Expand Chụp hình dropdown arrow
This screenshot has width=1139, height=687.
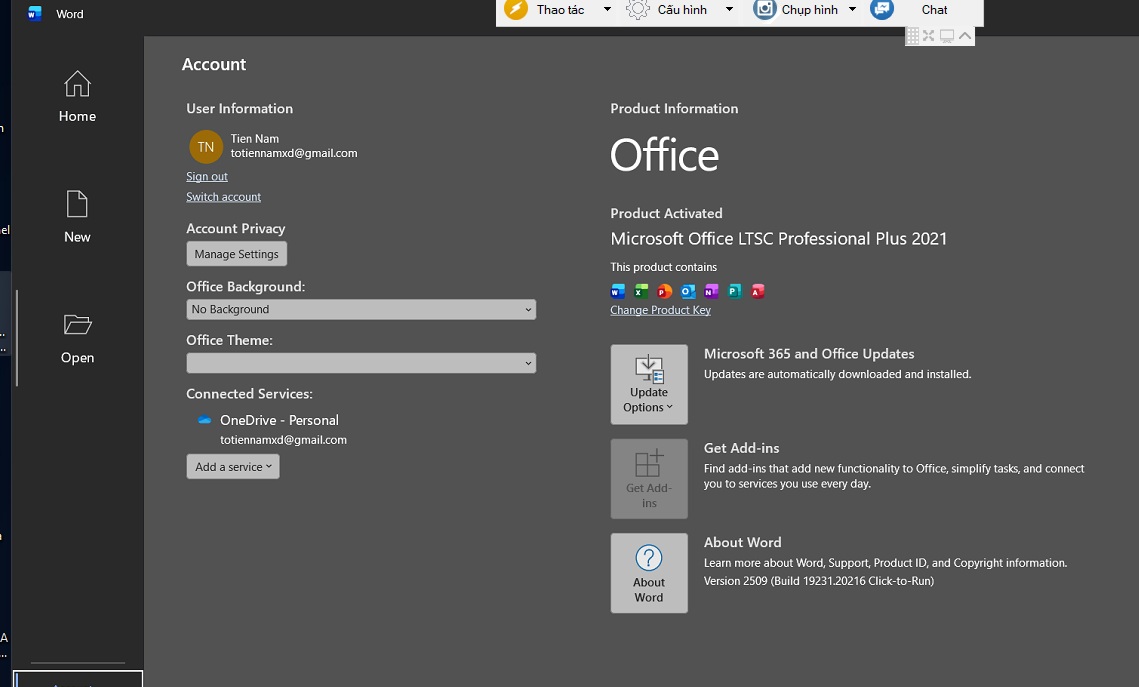[x=853, y=9]
